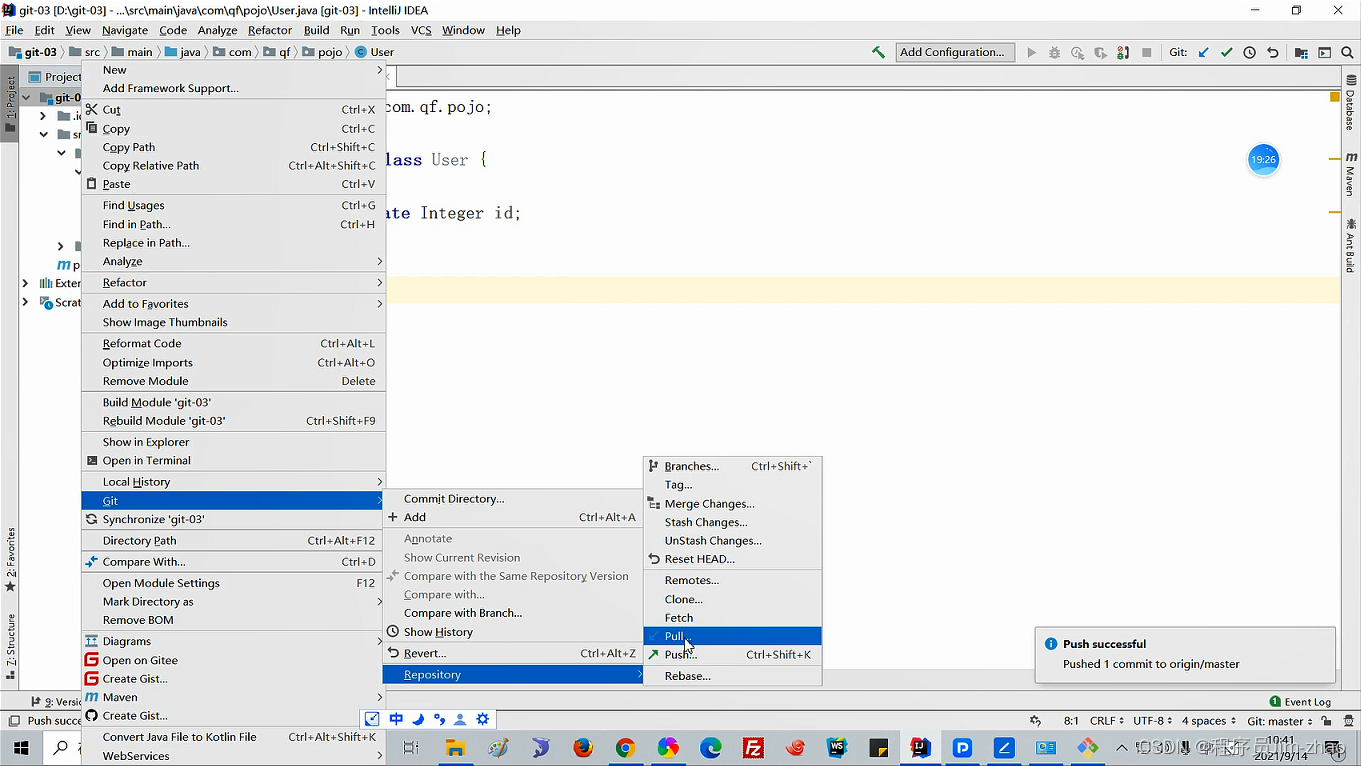Viewport: 1361px width, 766px height.
Task: Click the Run Anything toolbar icon
Action: 1324,52
